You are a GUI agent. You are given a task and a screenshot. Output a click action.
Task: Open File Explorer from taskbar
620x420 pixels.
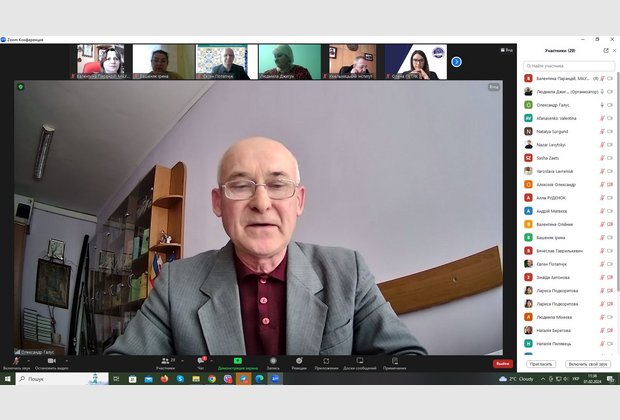[x=196, y=379]
